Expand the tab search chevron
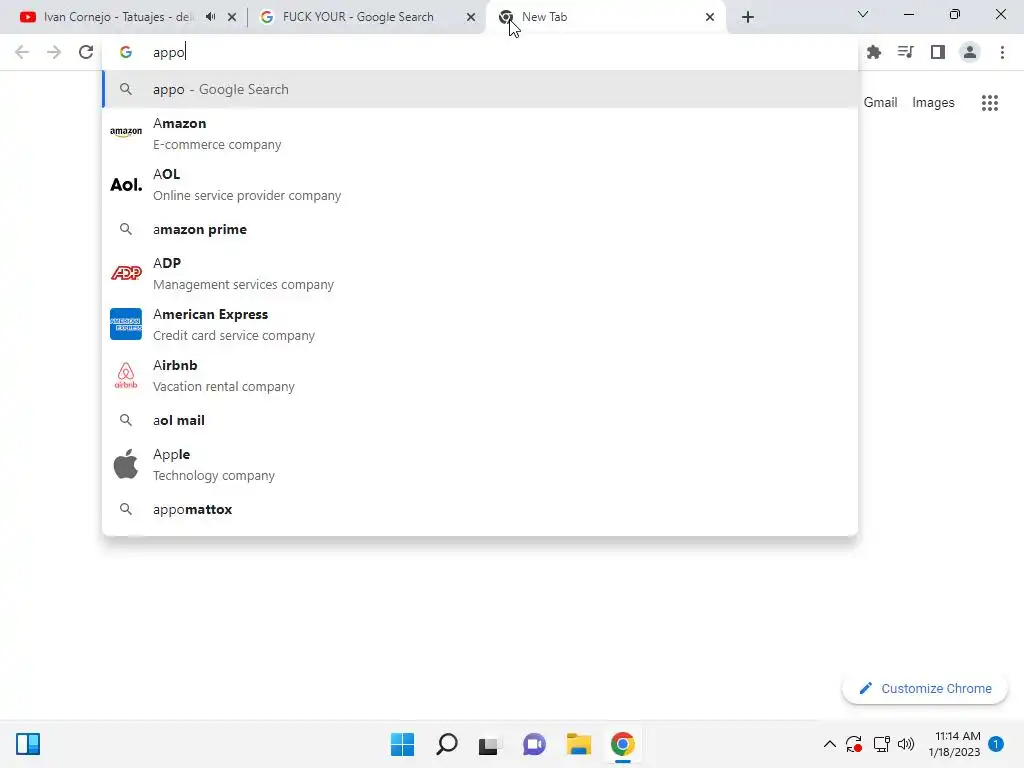Image resolution: width=1024 pixels, height=768 pixels. pos(863,14)
